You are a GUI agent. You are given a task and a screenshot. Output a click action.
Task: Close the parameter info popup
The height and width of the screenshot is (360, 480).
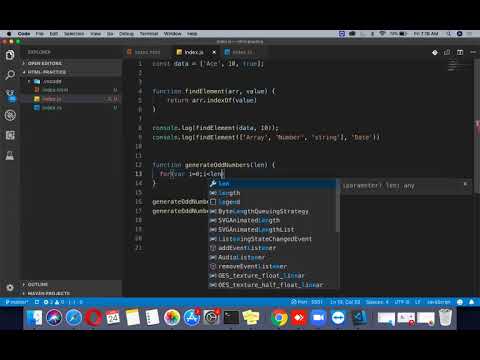(x=465, y=184)
